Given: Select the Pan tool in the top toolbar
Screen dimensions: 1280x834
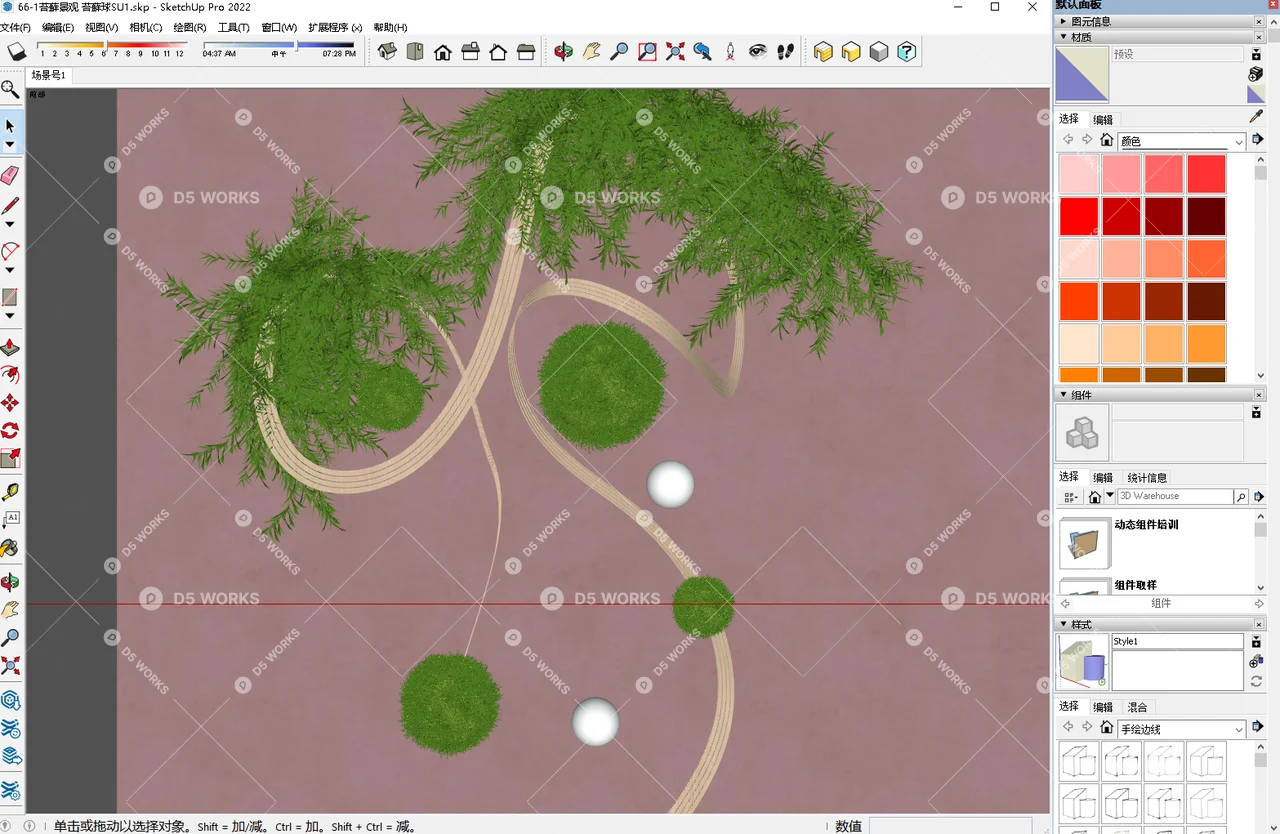Looking at the screenshot, I should pyautogui.click(x=591, y=51).
